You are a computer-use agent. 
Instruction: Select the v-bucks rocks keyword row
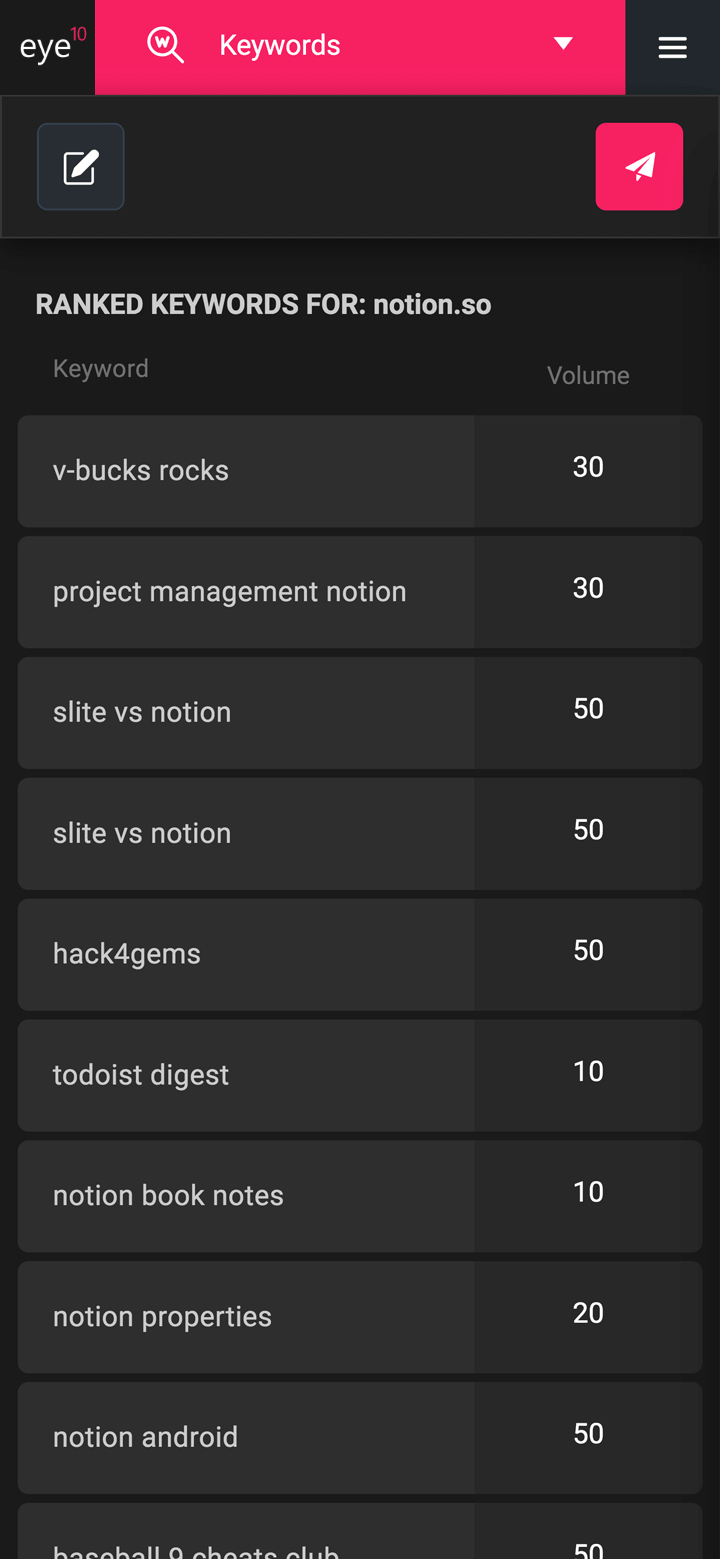pyautogui.click(x=360, y=471)
